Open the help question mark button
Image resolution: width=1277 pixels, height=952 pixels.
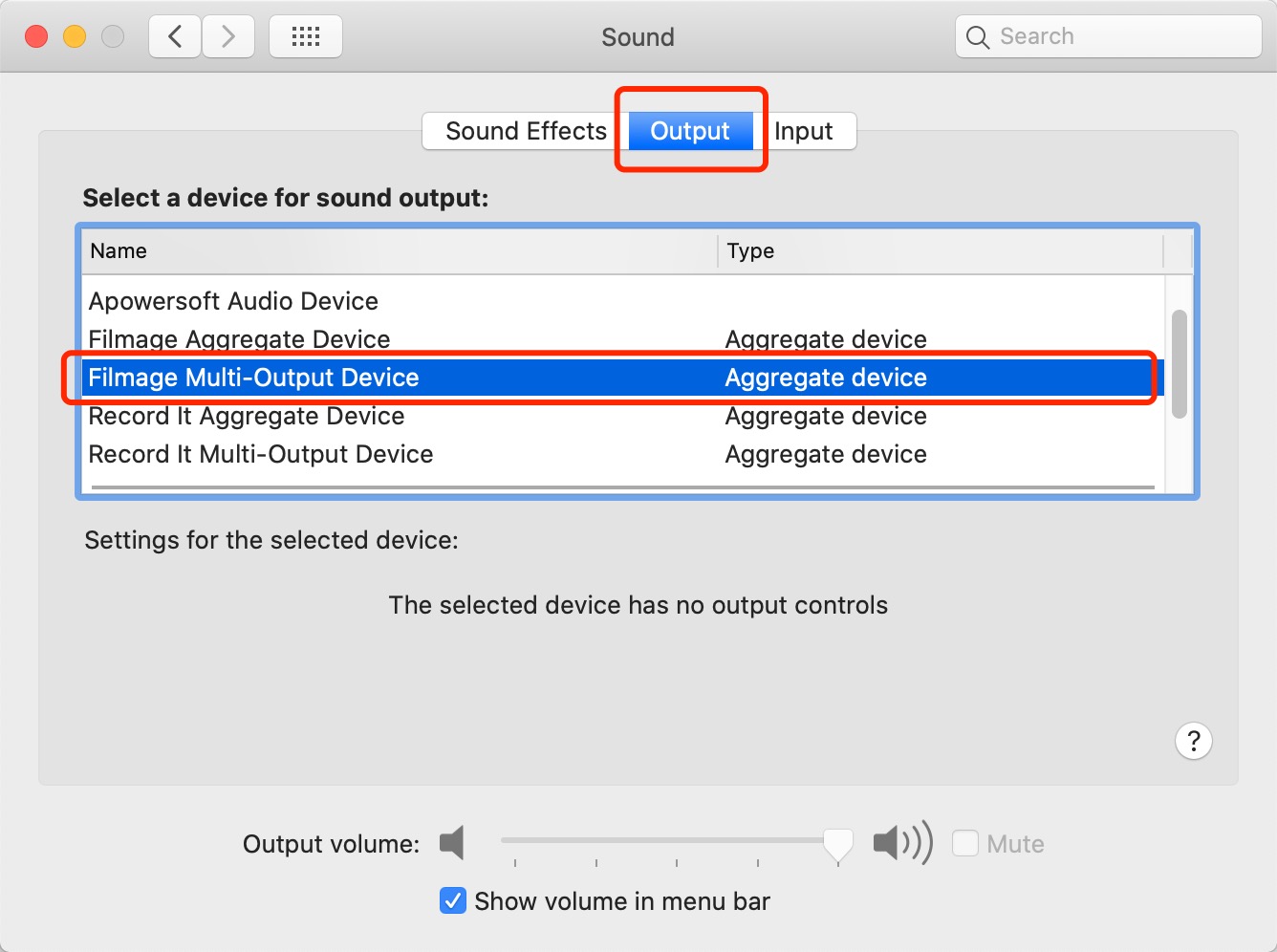(1193, 741)
